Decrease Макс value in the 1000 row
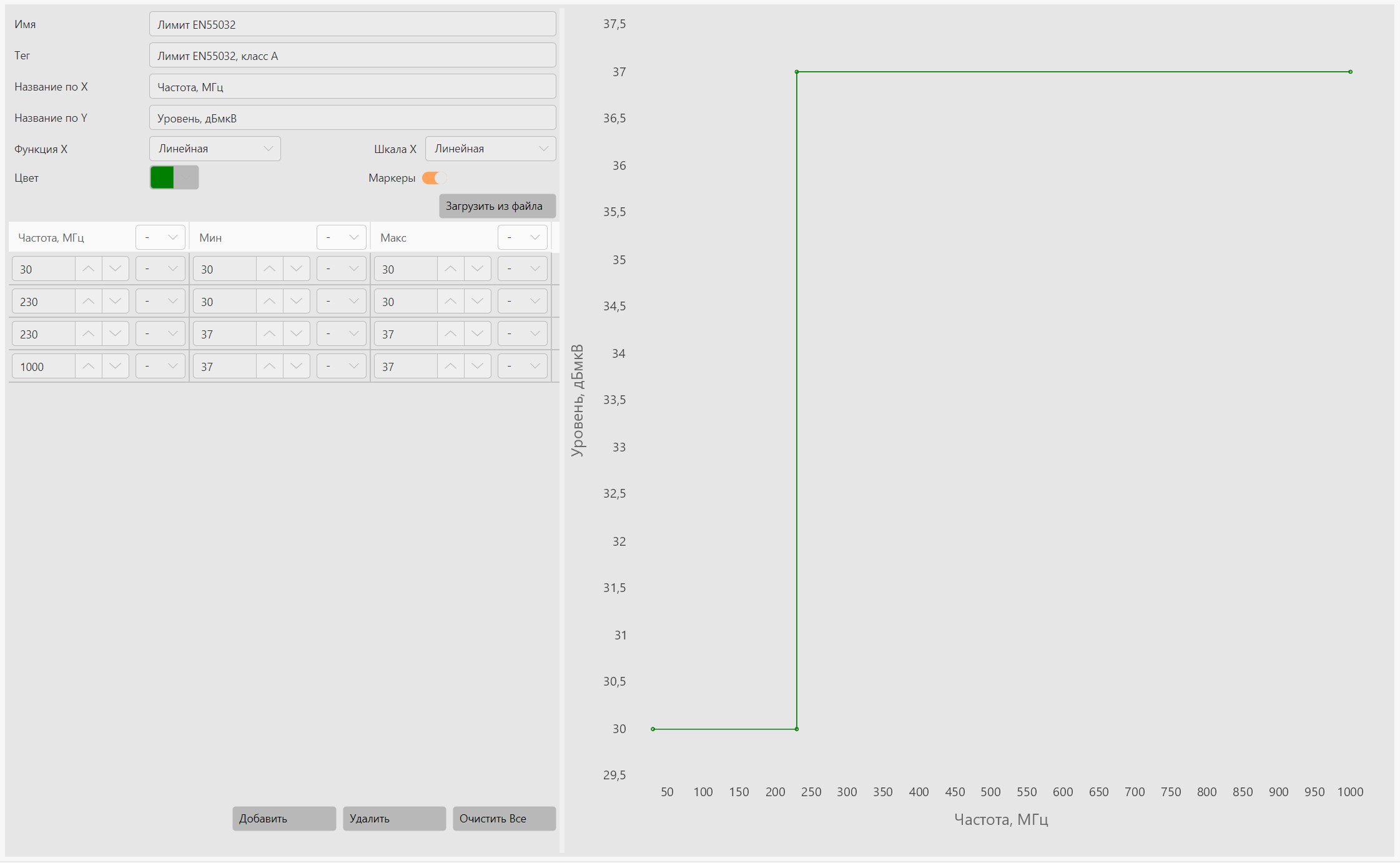Viewport: 1400px width, 863px height. 478,366
